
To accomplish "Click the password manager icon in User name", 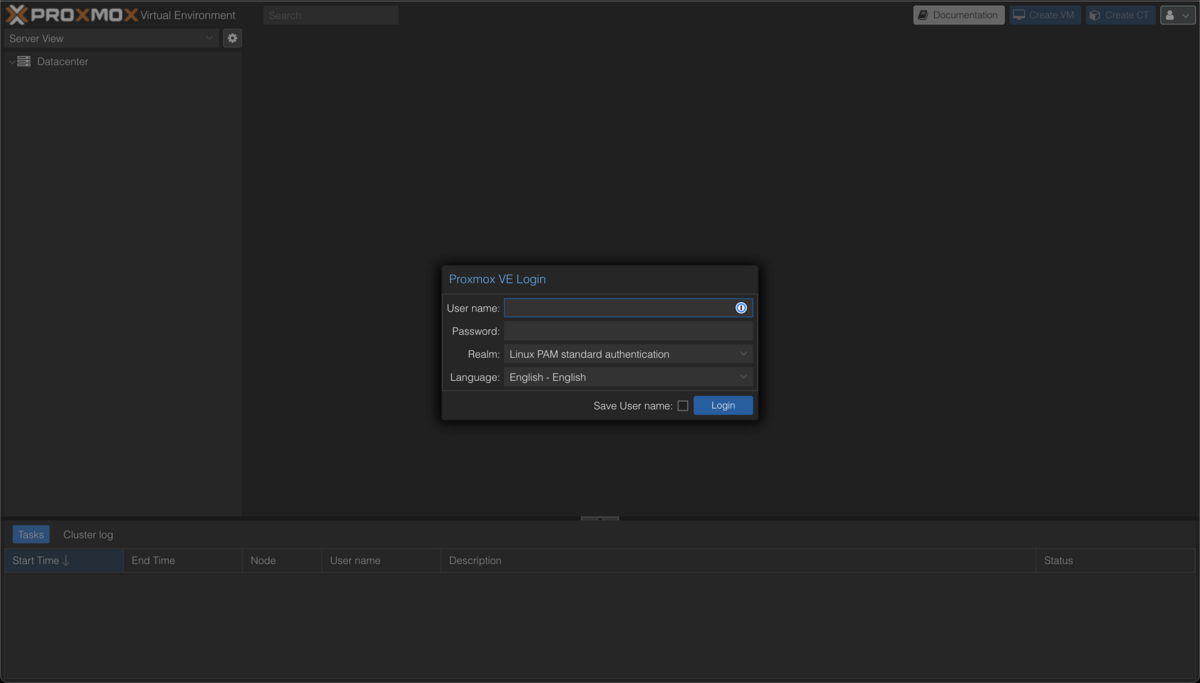I will [x=741, y=308].
